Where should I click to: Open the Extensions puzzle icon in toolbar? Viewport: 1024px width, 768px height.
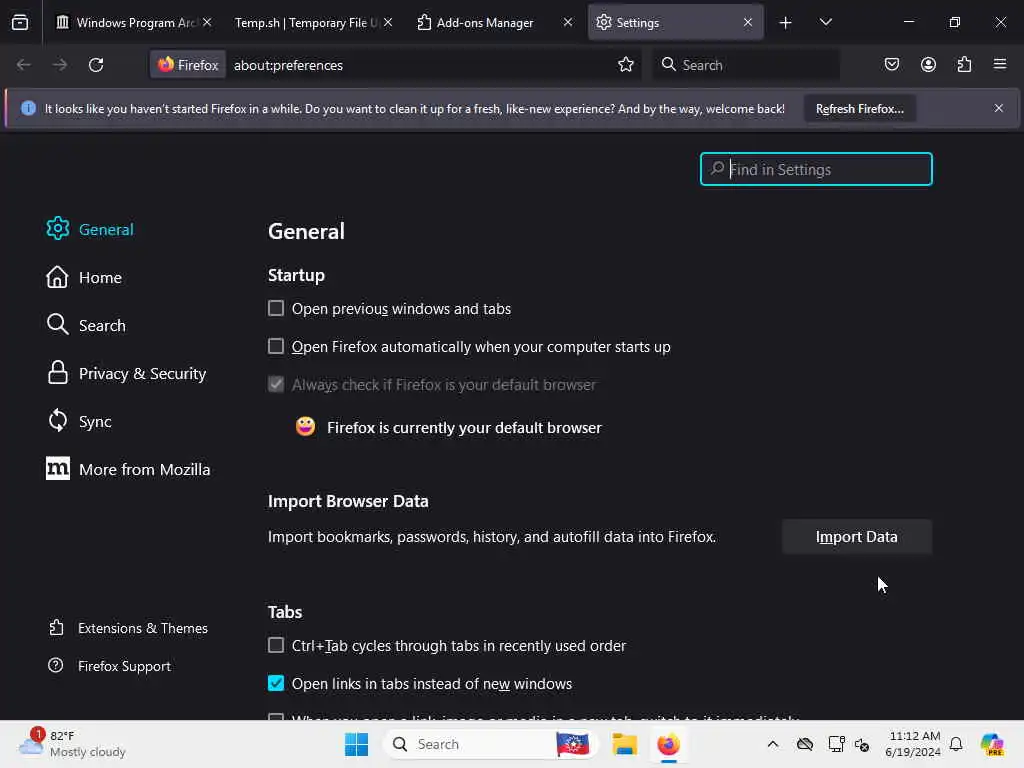click(x=964, y=65)
